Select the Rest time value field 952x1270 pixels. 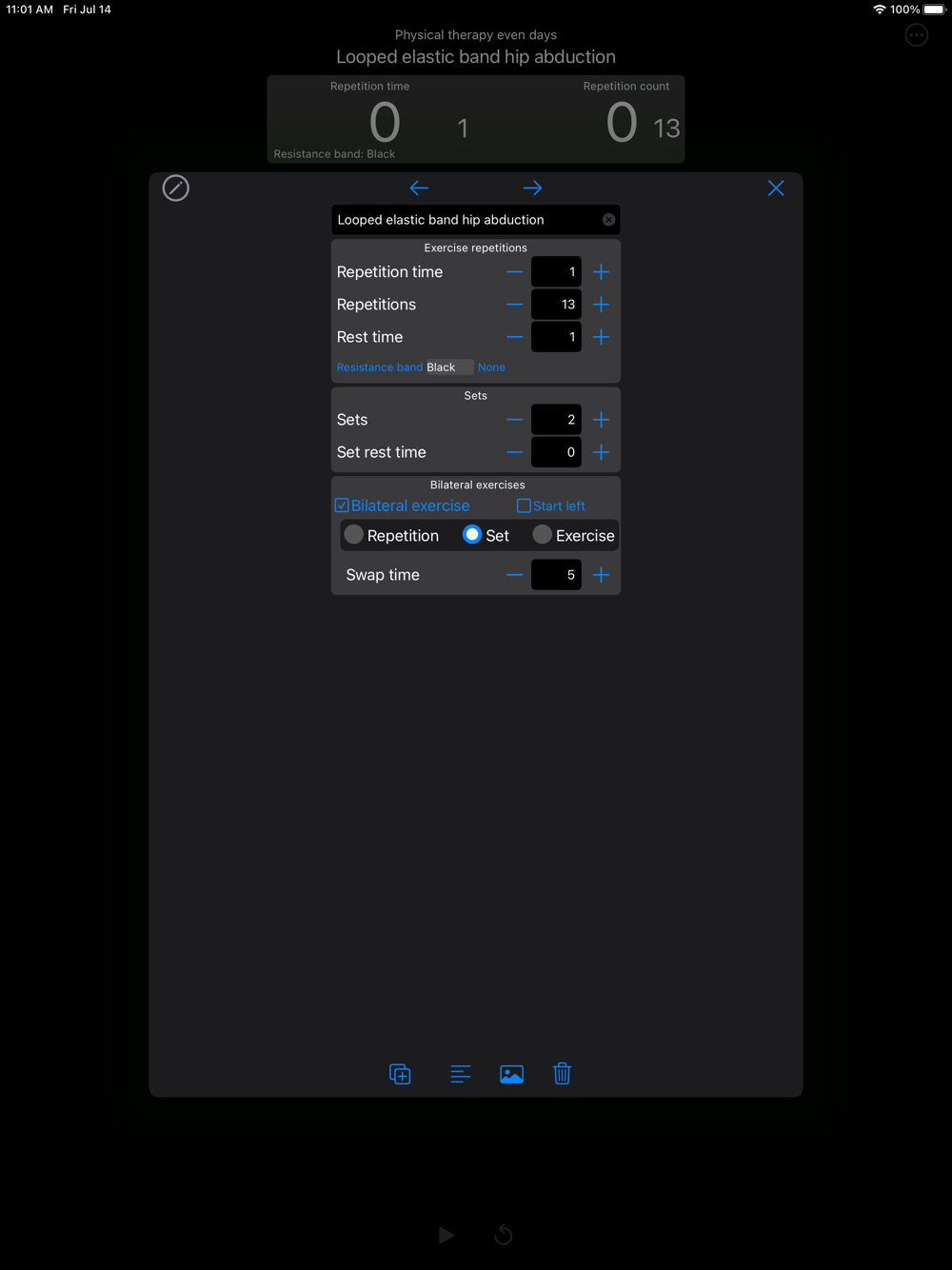click(x=556, y=337)
